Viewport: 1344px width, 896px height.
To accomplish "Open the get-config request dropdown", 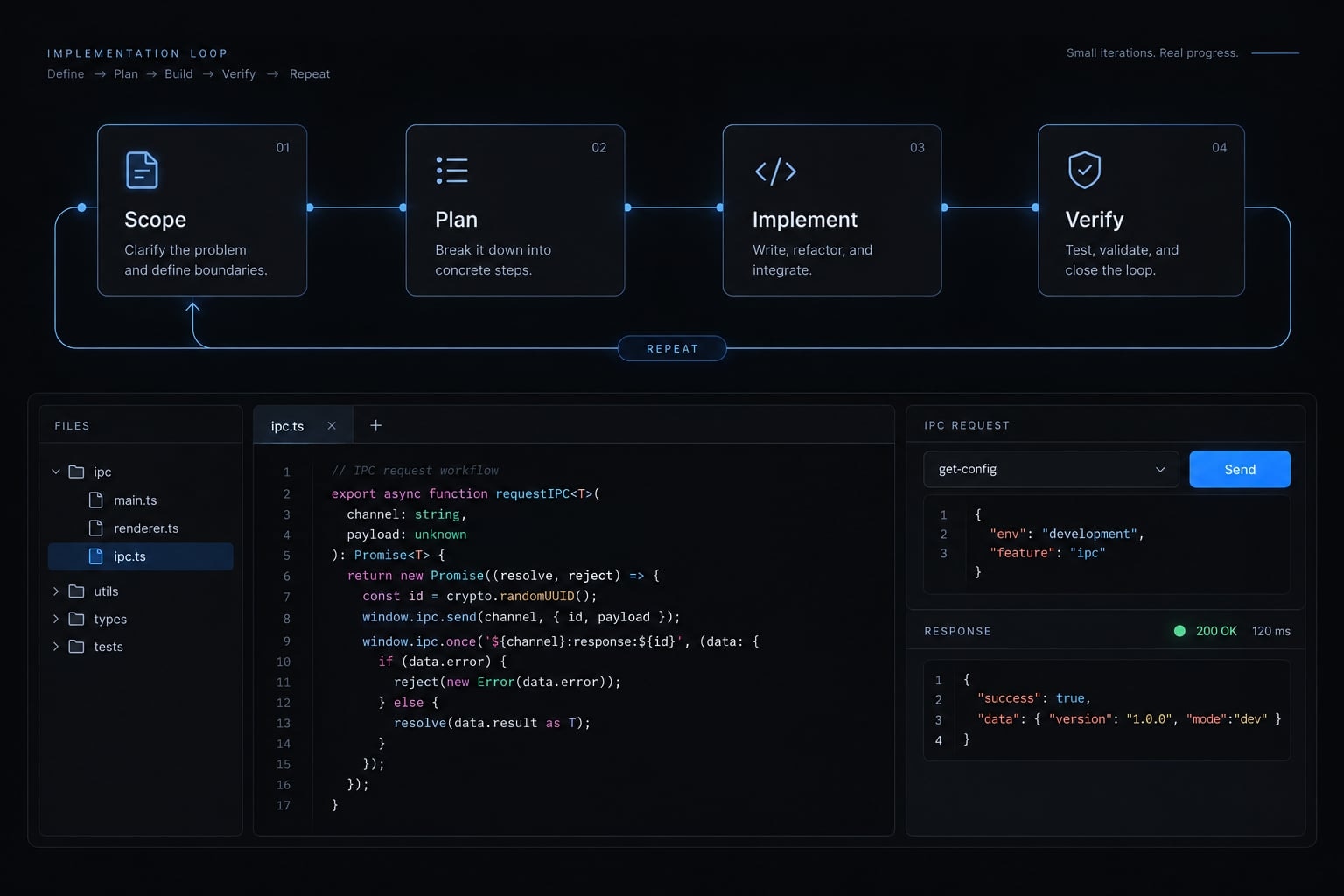I will [x=1051, y=469].
